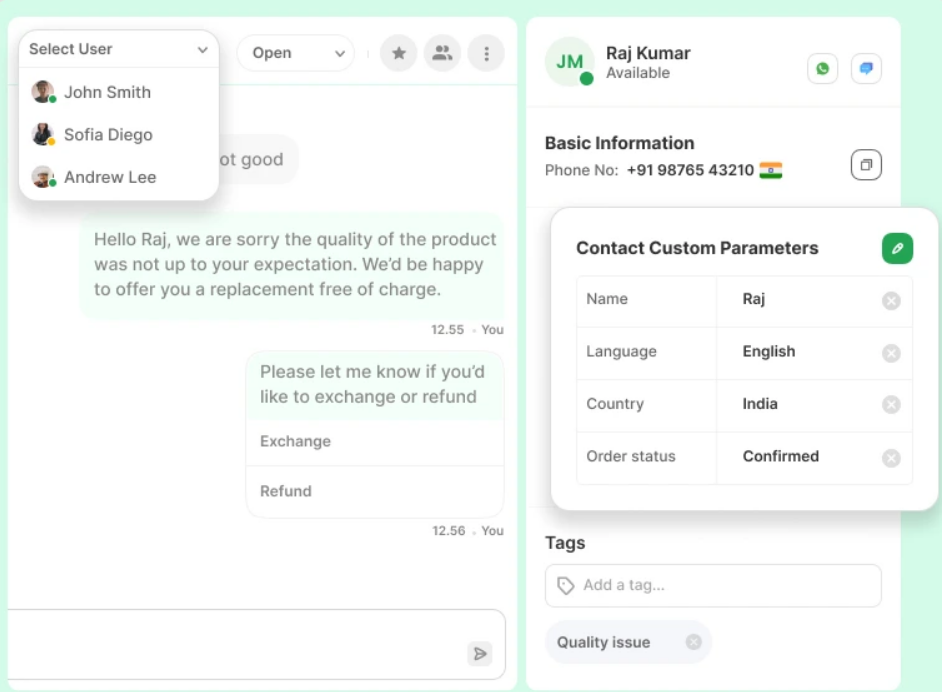942x692 pixels.
Task: Click the WhatsApp icon beside Raj Kumar
Action: (x=822, y=68)
